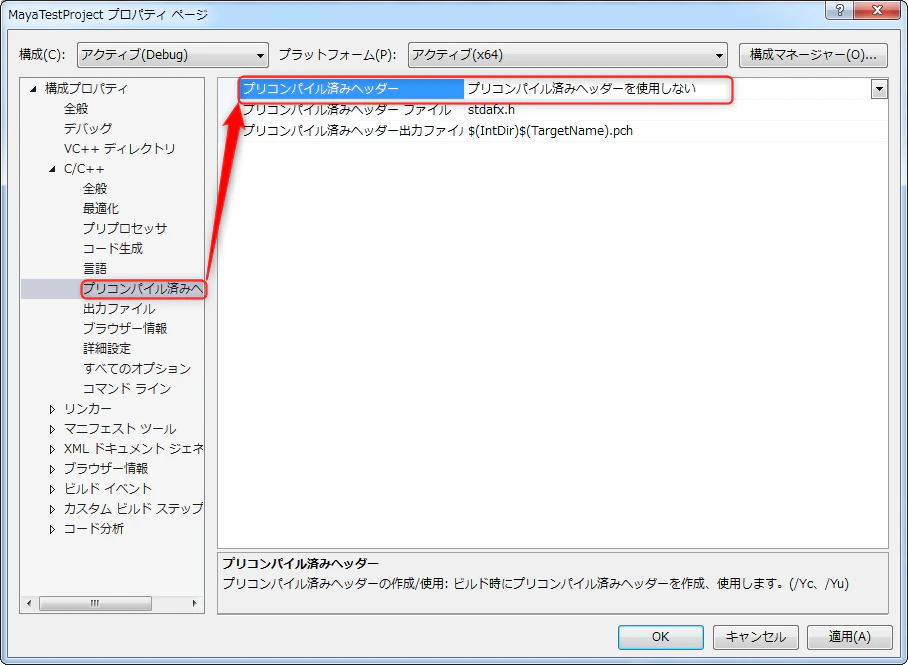This screenshot has width=908, height=665.
Task: Click the 構成マネージャー(O)... button
Action: pyautogui.click(x=813, y=55)
